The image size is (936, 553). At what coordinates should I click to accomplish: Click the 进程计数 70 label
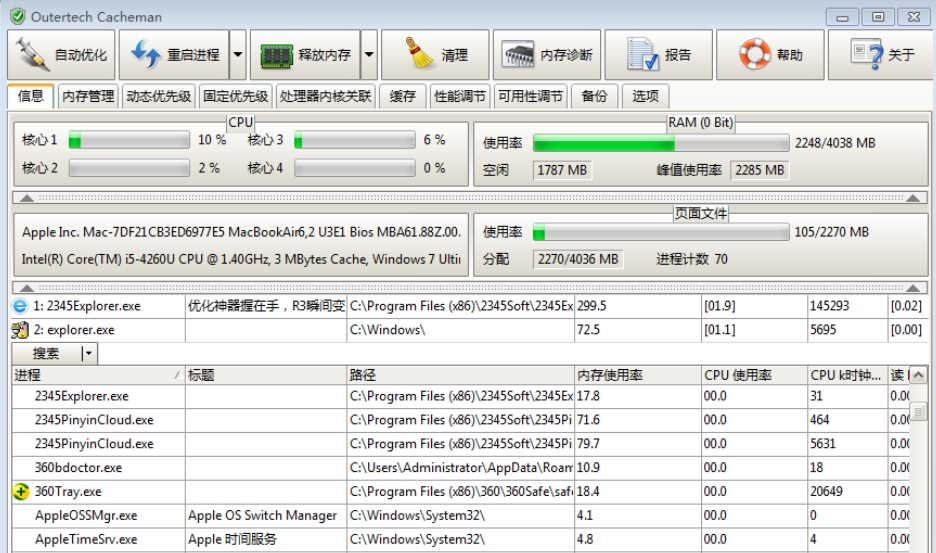692,259
